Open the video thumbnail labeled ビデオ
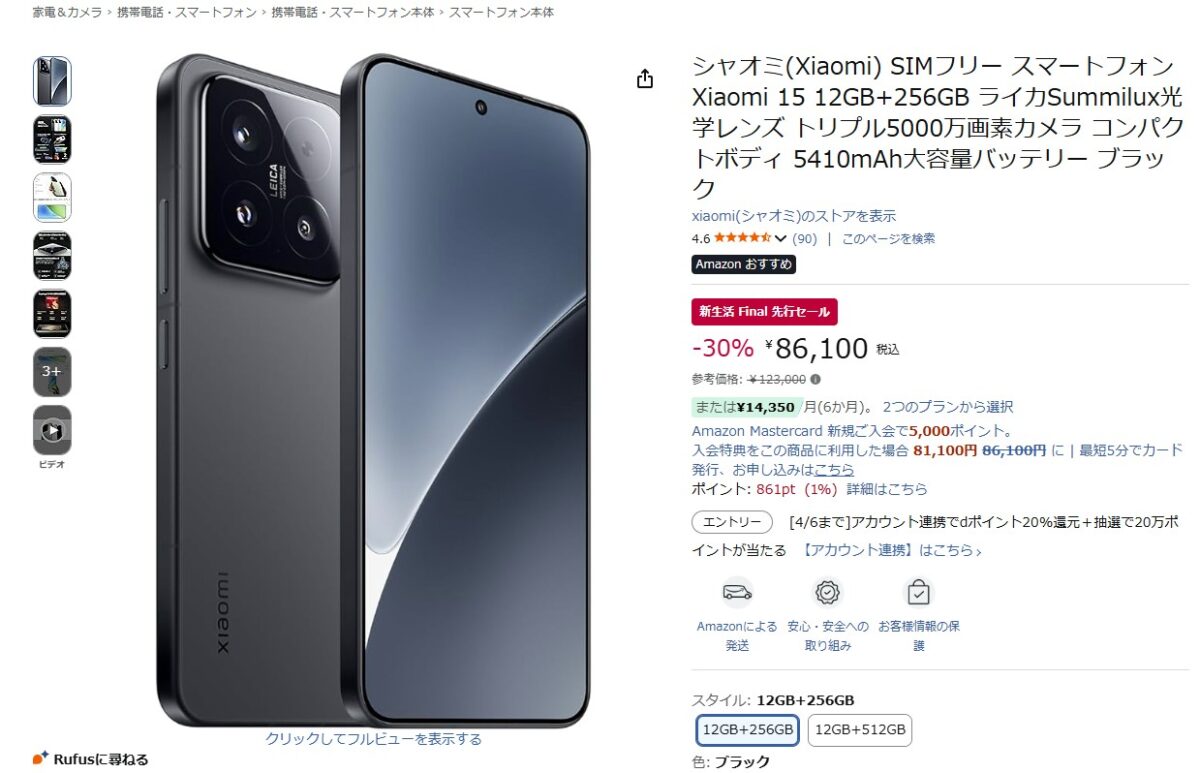 click(x=52, y=430)
